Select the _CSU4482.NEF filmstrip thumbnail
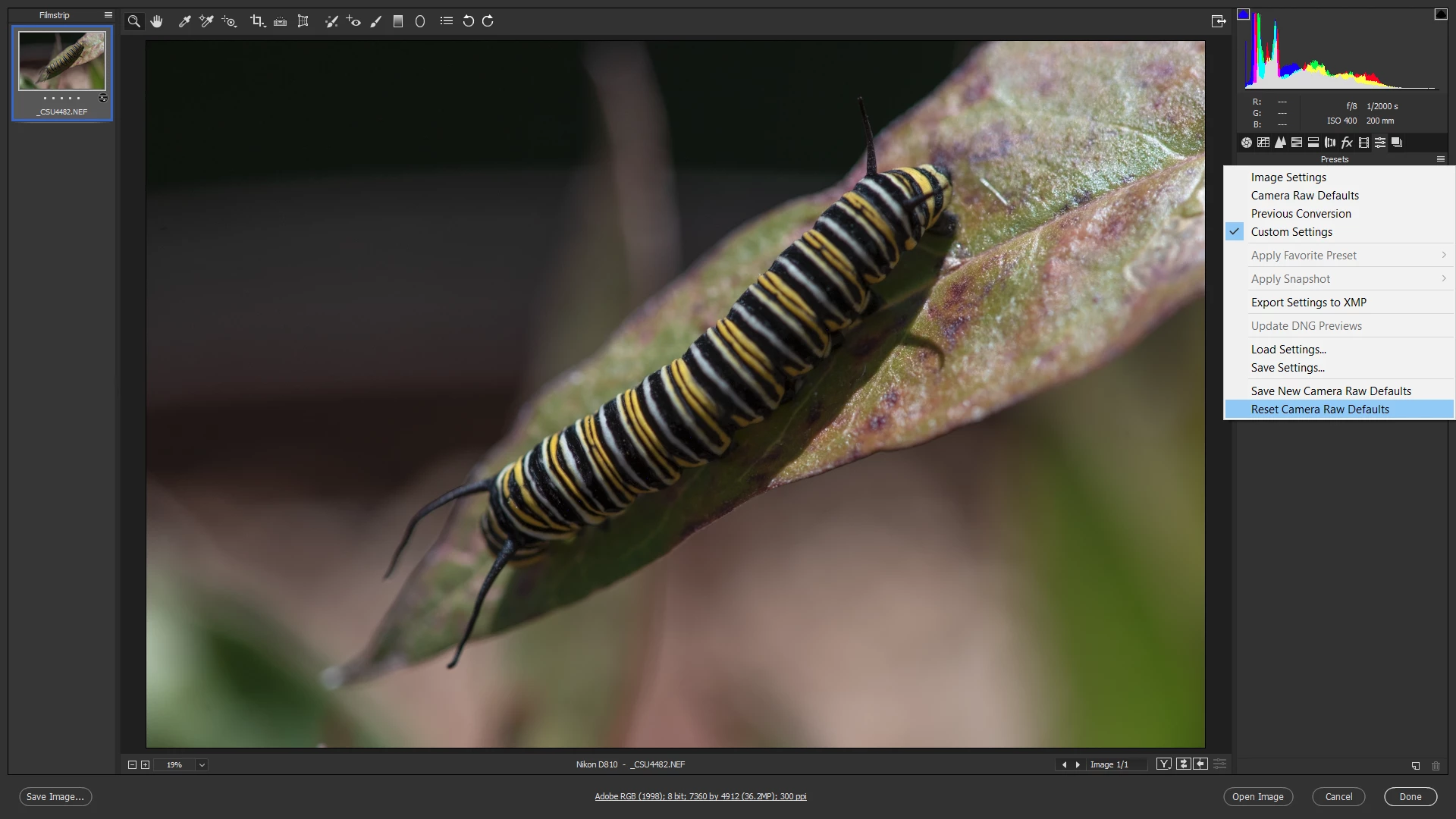 [x=62, y=62]
